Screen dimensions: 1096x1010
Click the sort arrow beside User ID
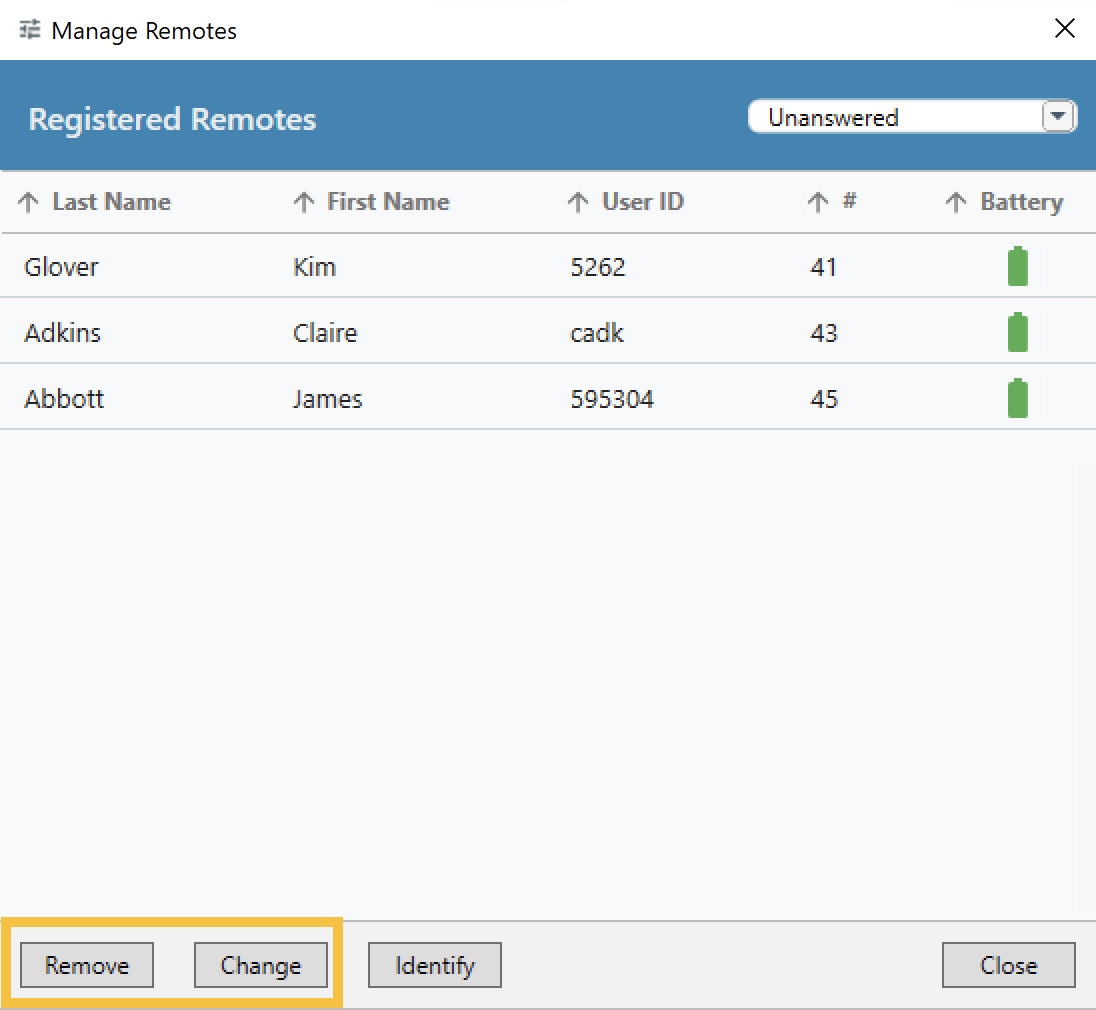pyautogui.click(x=578, y=203)
